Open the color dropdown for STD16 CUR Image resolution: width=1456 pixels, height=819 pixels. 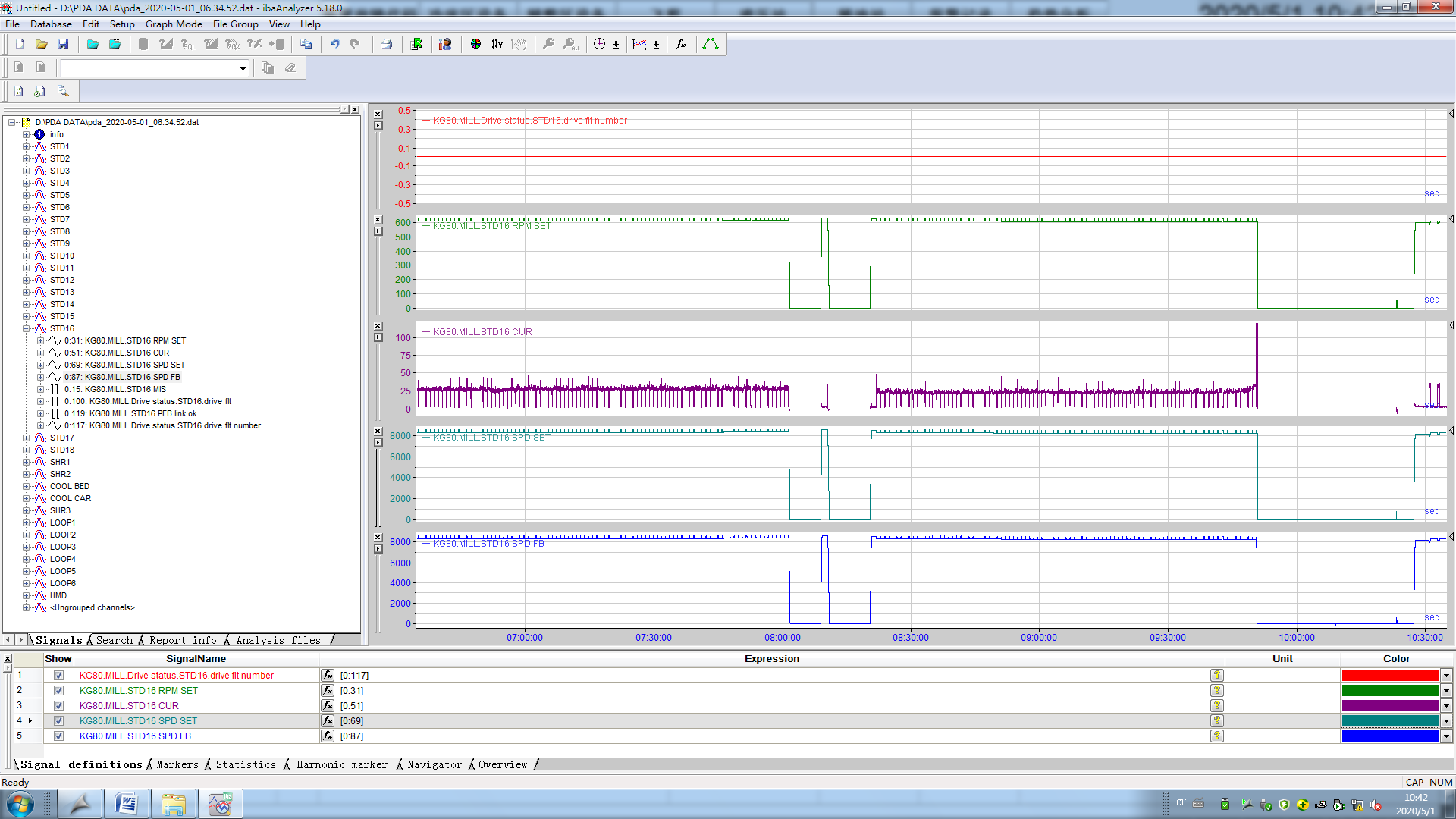(1446, 706)
